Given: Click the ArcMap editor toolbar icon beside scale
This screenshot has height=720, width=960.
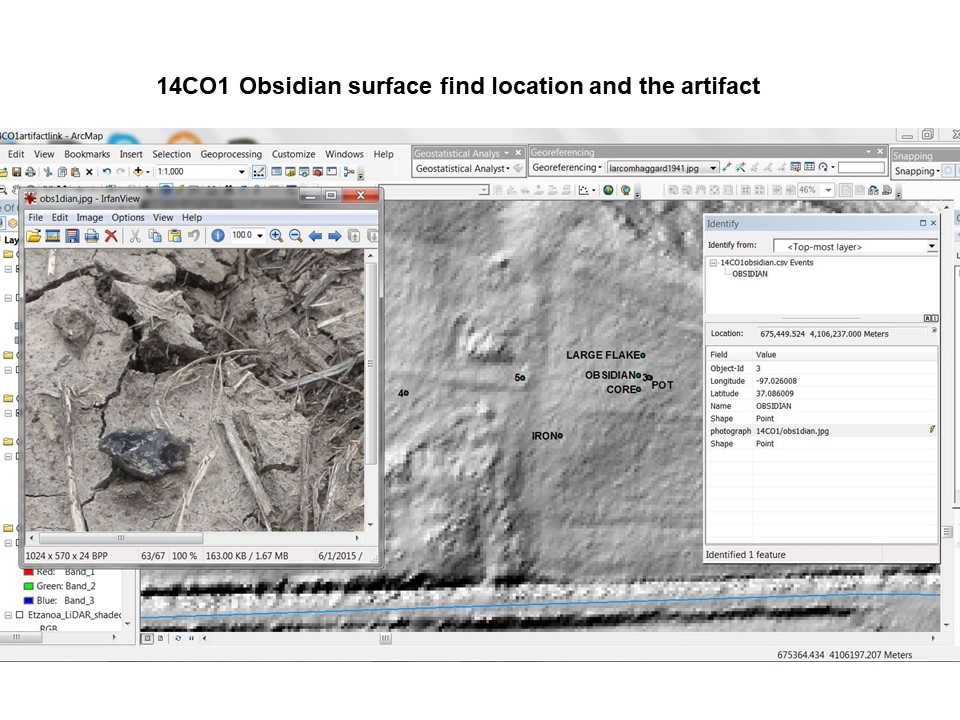Looking at the screenshot, I should point(259,172).
